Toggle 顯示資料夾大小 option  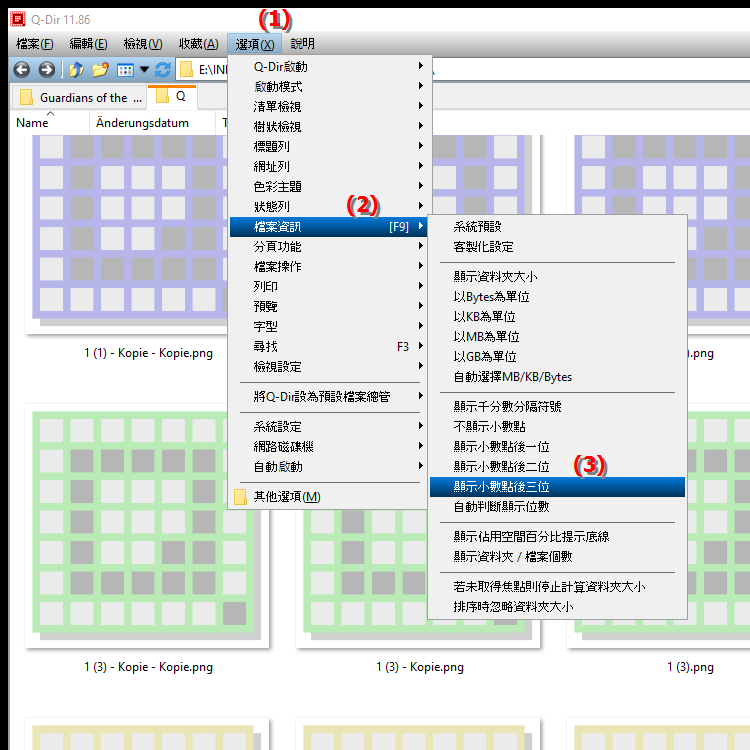tap(557, 276)
